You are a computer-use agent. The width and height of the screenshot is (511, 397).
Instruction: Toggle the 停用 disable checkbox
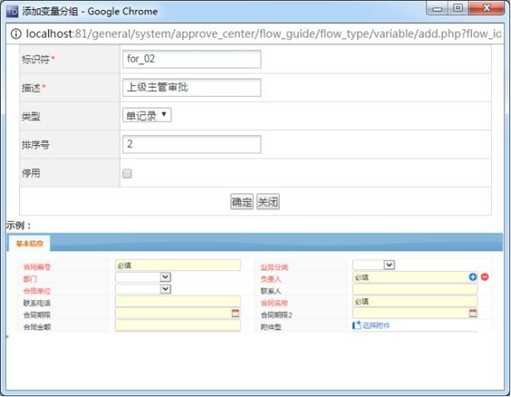[x=127, y=173]
